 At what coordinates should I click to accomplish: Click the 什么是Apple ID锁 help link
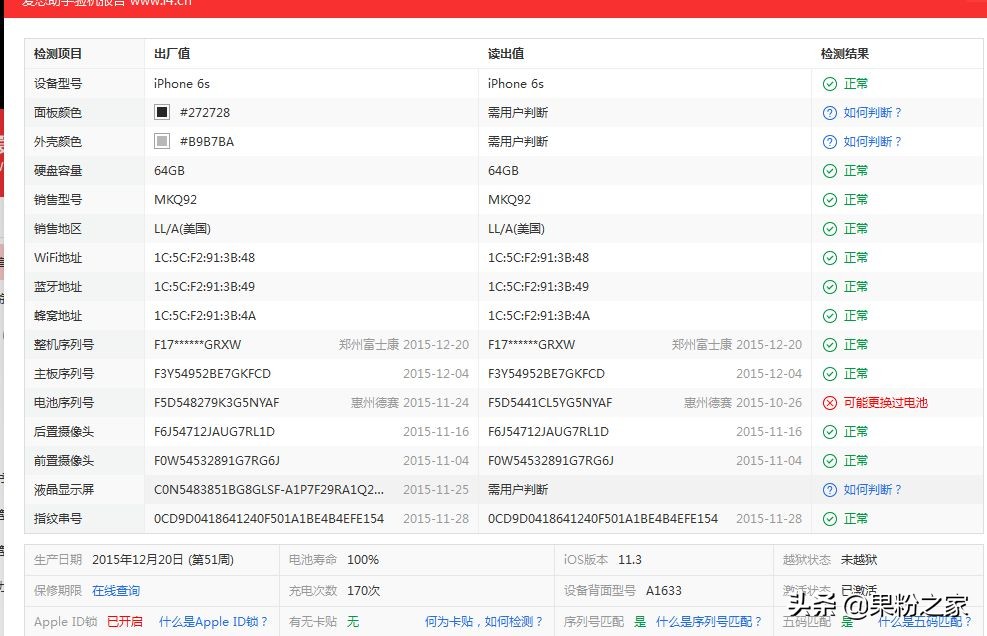click(210, 621)
